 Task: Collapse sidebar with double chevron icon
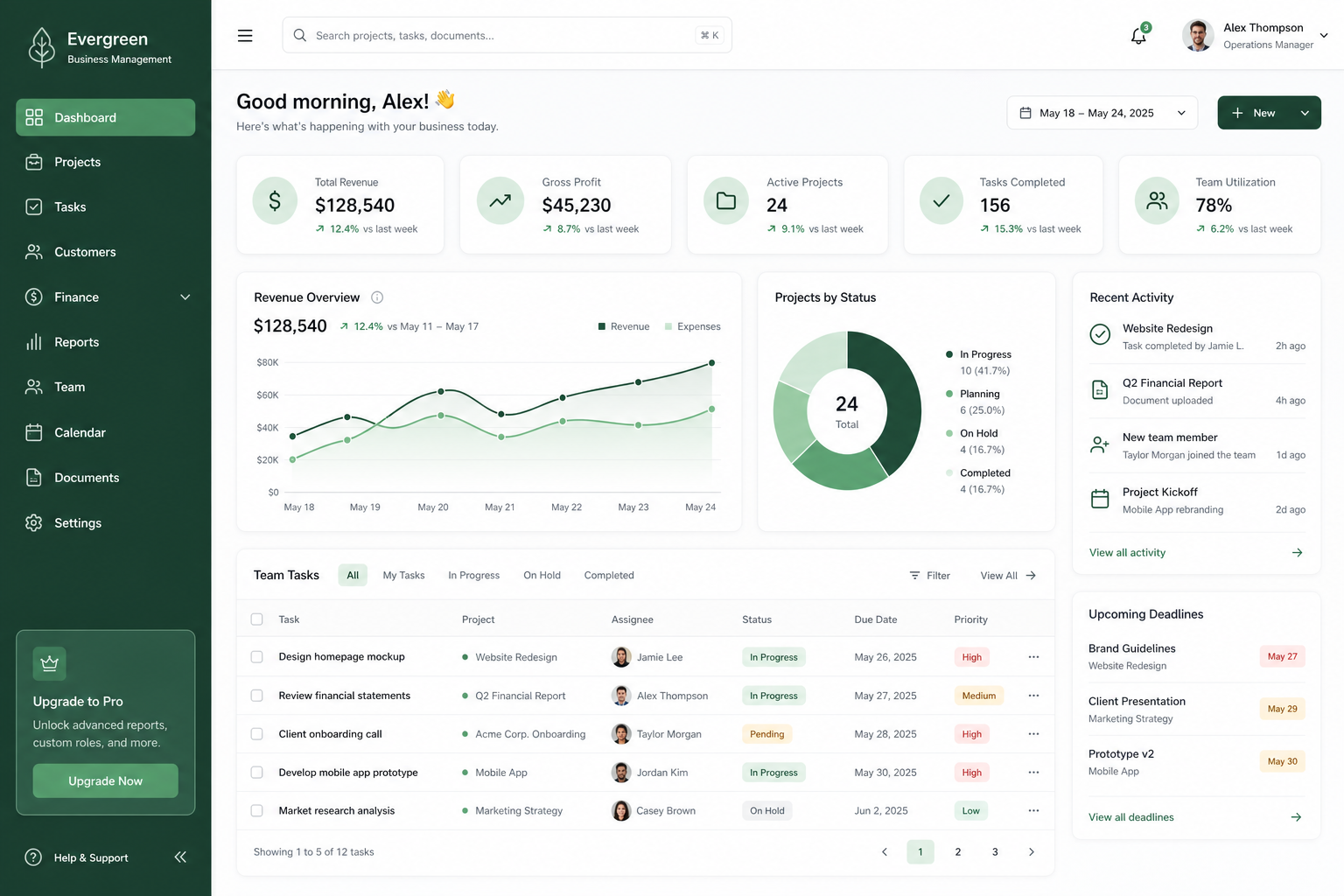tap(180, 857)
